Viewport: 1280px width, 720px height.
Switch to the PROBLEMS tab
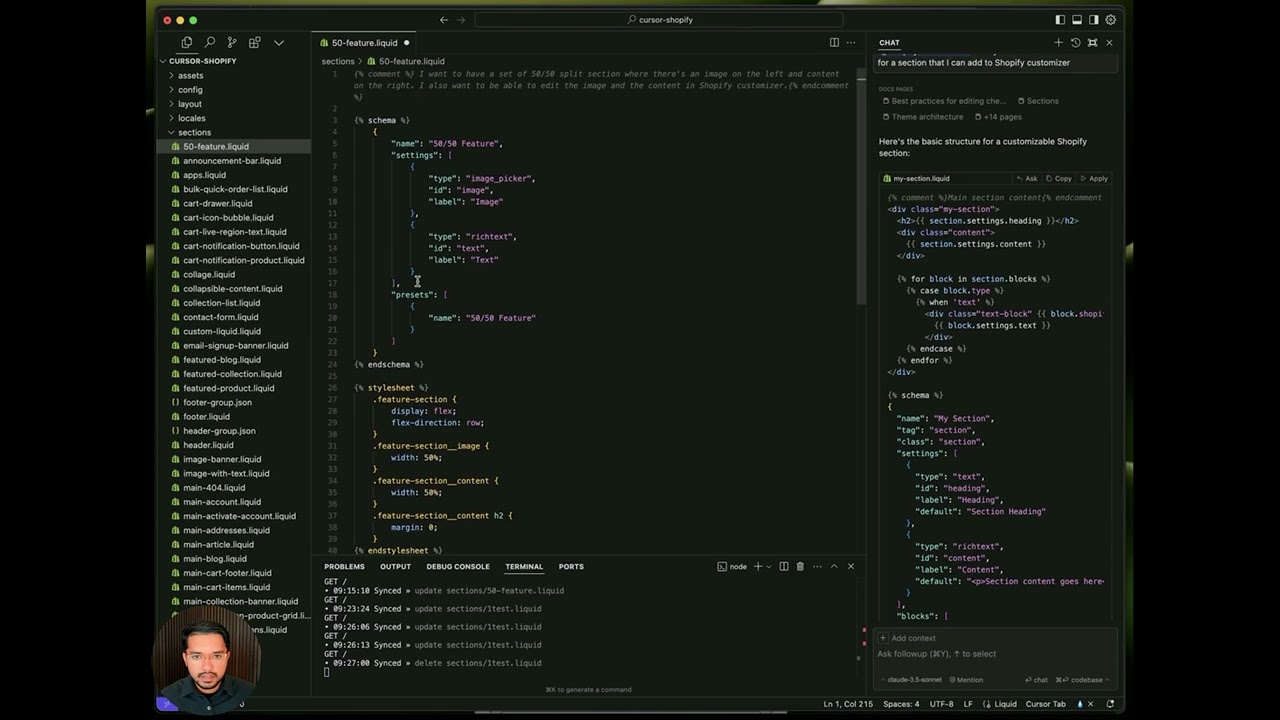click(x=344, y=566)
